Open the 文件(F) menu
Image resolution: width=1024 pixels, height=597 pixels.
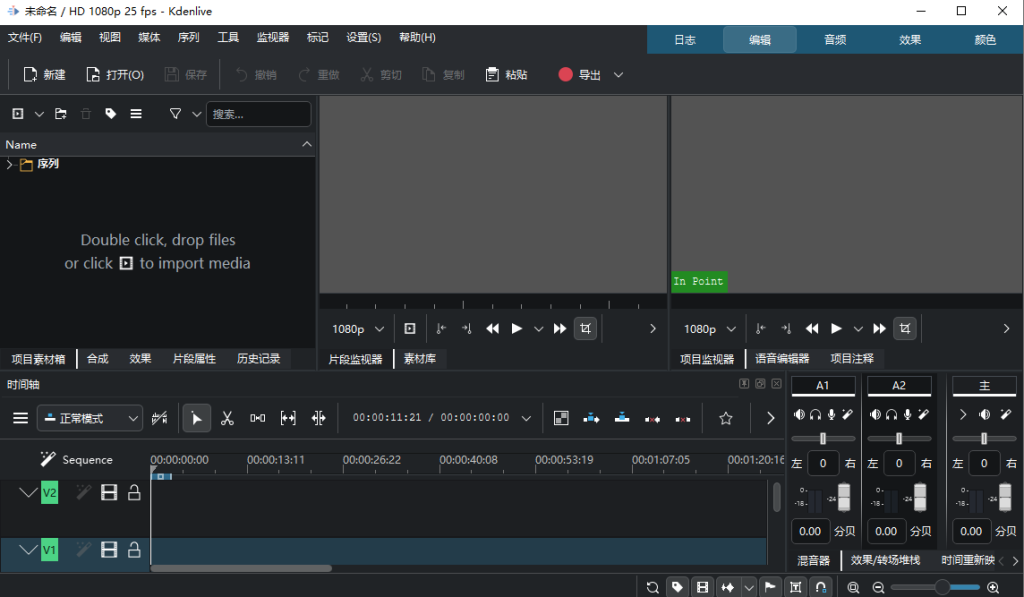(25, 37)
